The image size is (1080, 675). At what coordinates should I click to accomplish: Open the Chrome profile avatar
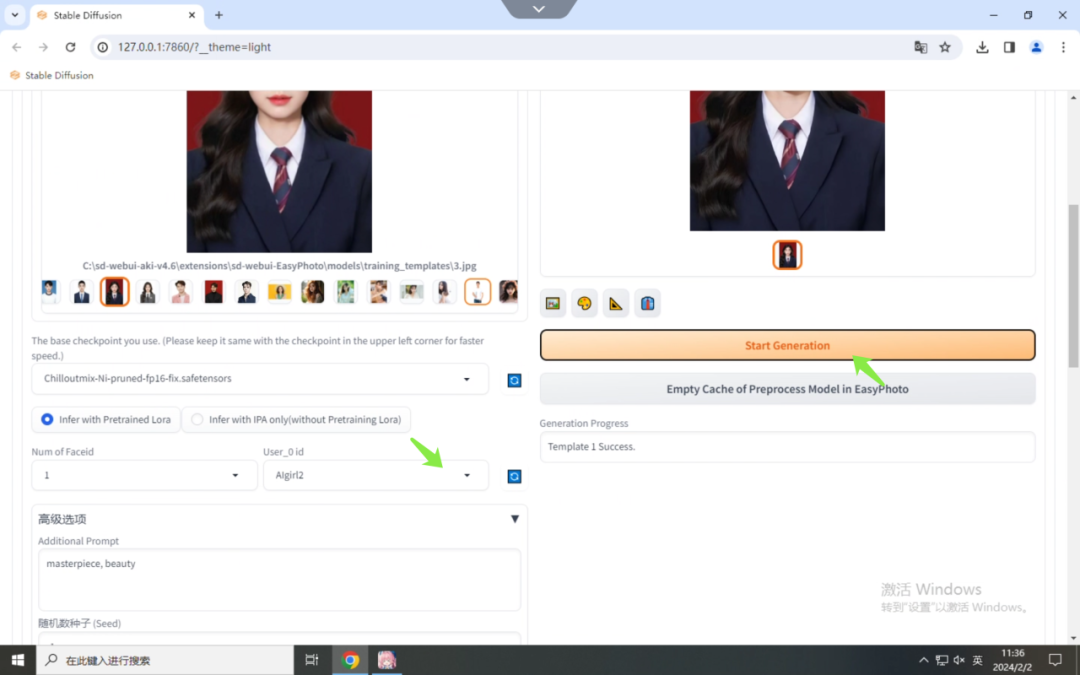pos(1036,47)
